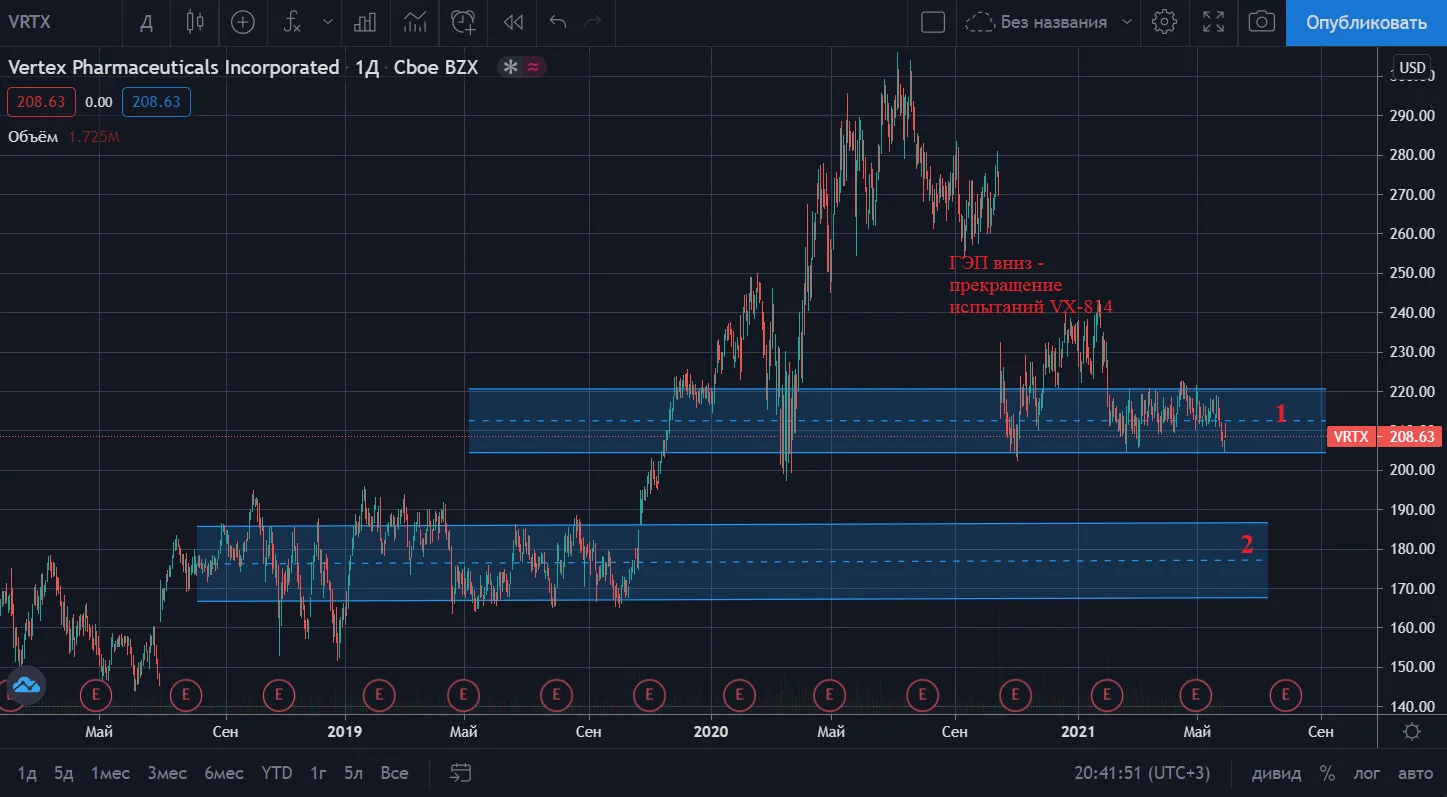1447x797 pixels.
Task: Select the red ГЭП вниз text annotation
Action: 1030,285
